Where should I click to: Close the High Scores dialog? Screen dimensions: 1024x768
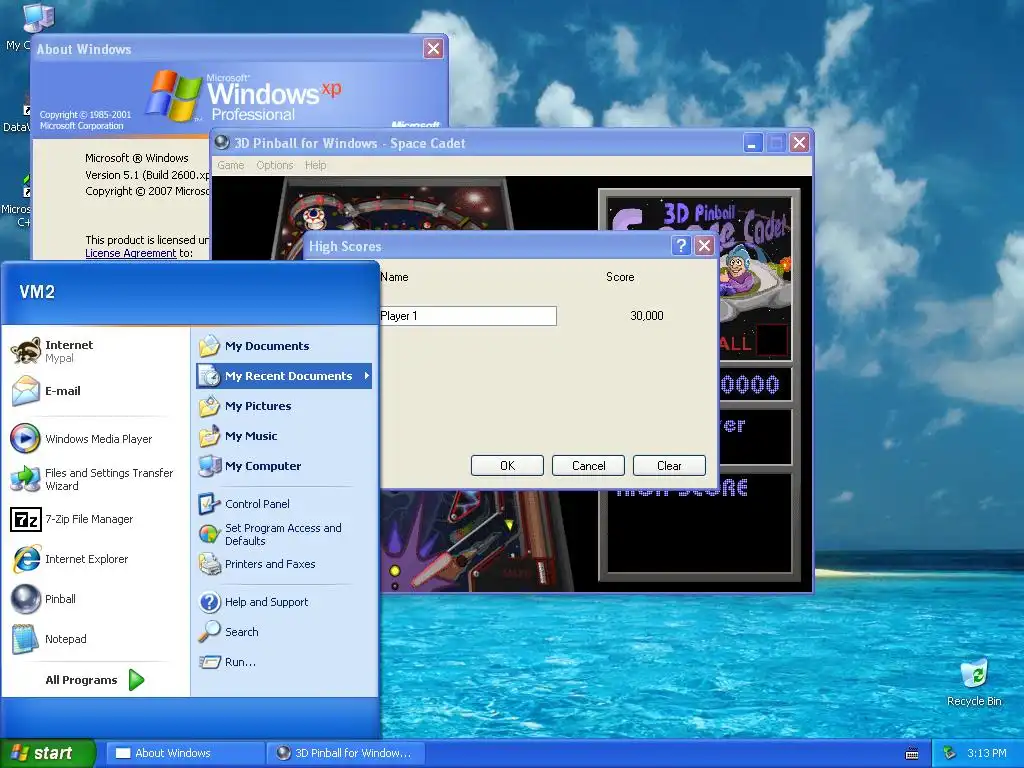[x=704, y=246]
